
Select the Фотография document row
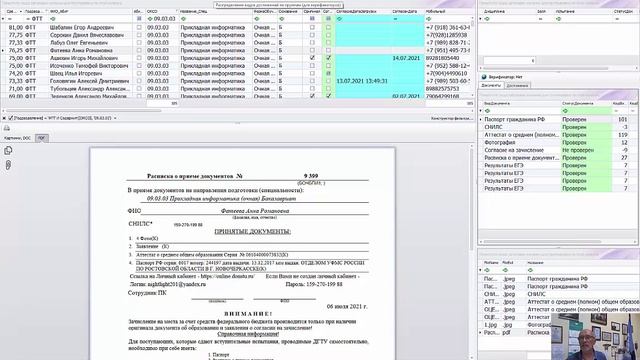click(x=559, y=142)
